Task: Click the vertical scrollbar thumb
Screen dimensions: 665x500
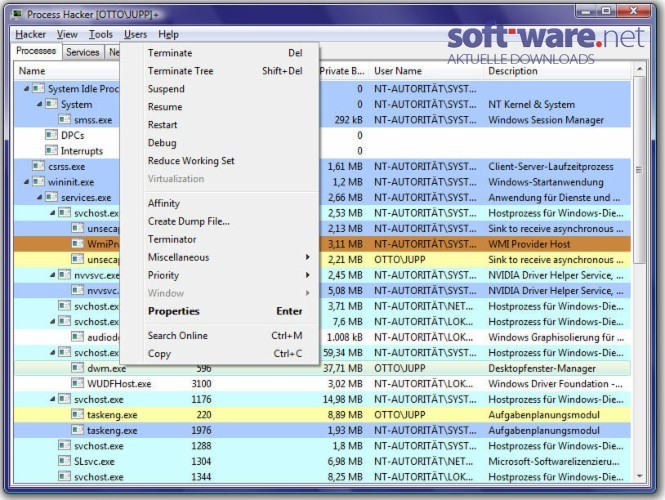Action: pyautogui.click(x=639, y=170)
